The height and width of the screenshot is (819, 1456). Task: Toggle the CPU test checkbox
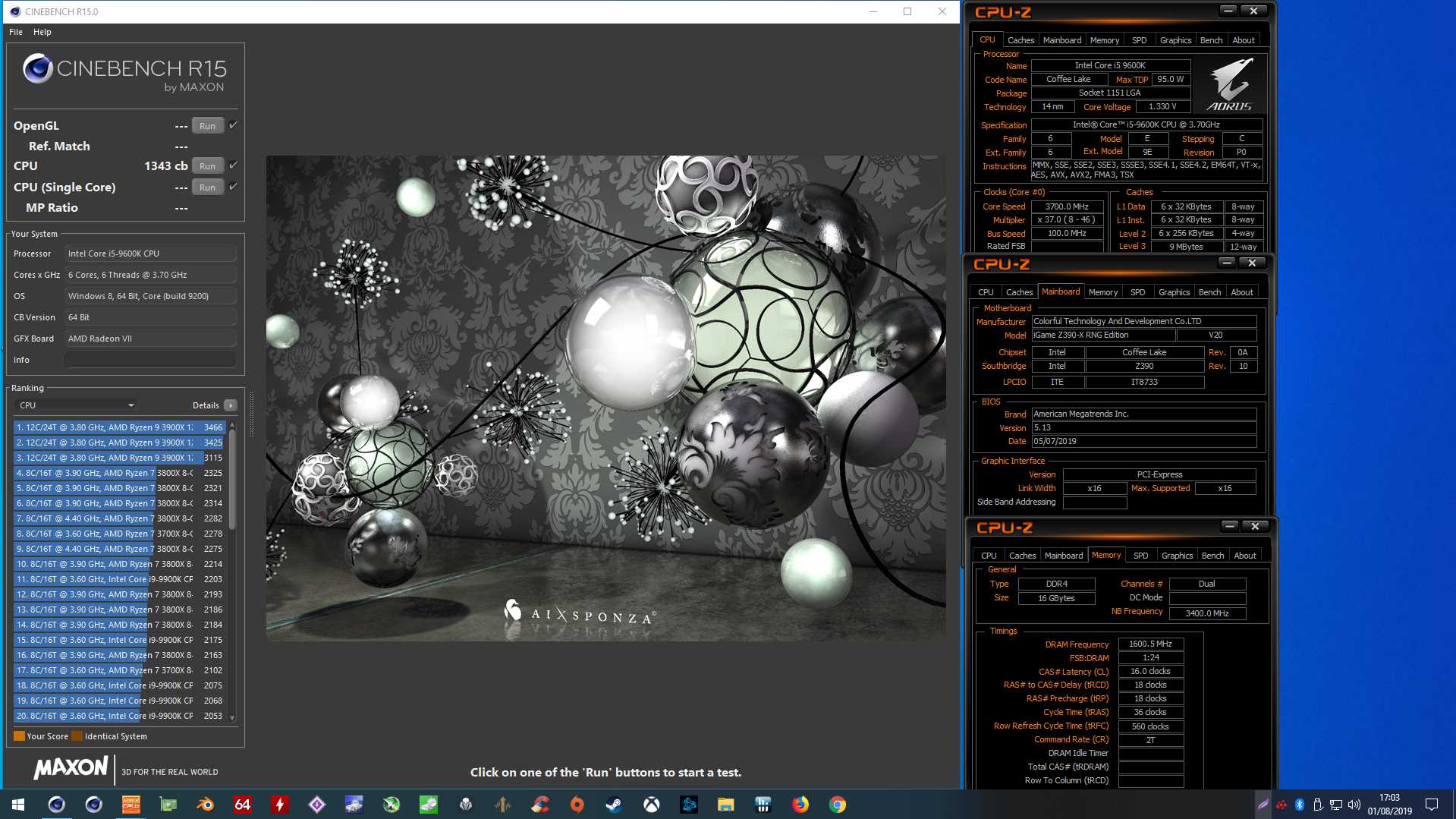[234, 165]
